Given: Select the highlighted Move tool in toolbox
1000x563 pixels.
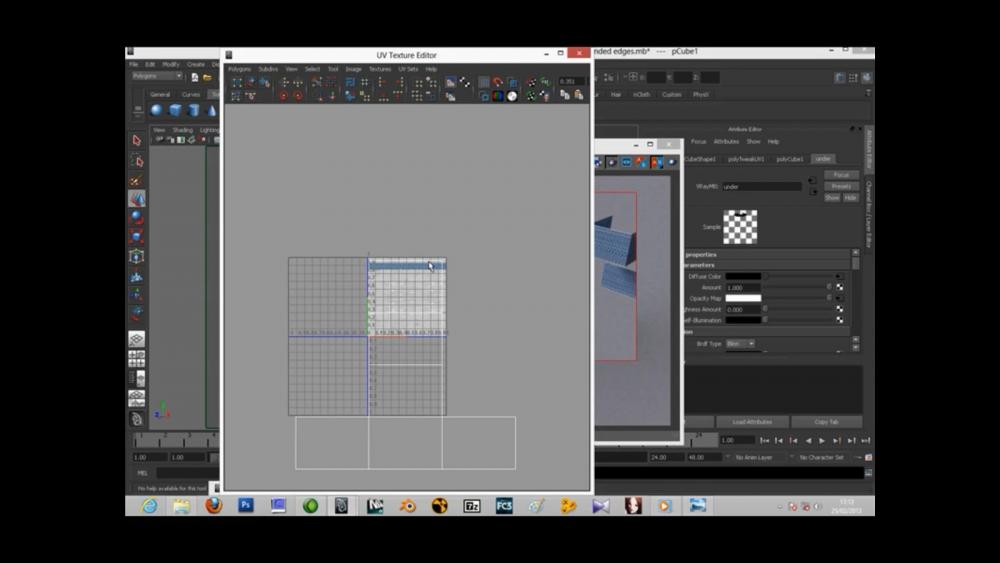Looking at the screenshot, I should pos(136,198).
